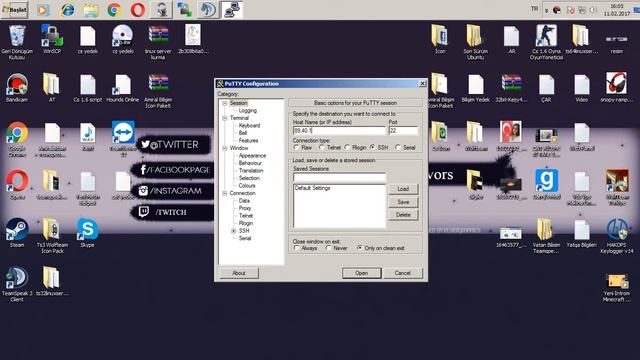Viewport: 640px width, 360px height.
Task: Select the Skype desktop icon
Action: 87,233
